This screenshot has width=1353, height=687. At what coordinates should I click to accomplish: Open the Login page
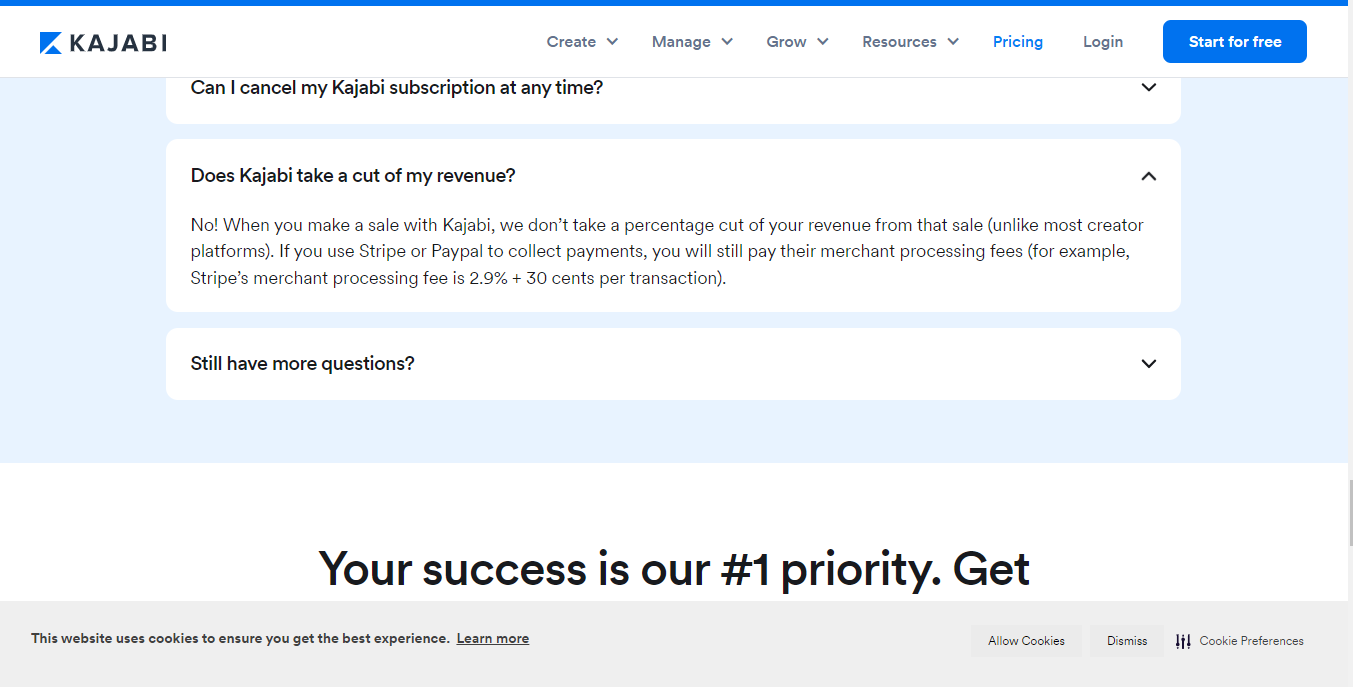pyautogui.click(x=1102, y=42)
